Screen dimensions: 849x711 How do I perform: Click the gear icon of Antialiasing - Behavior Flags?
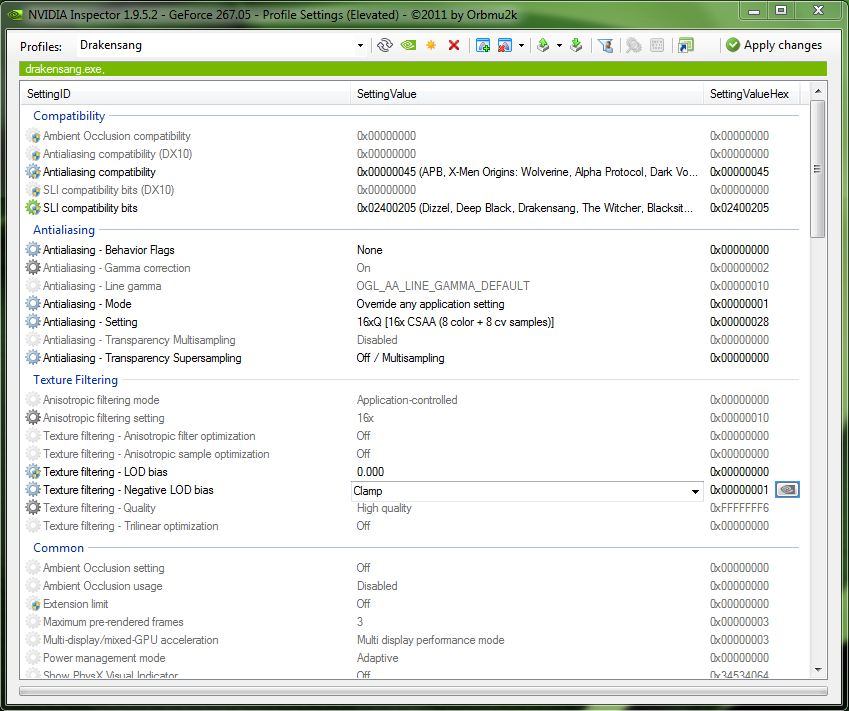click(33, 250)
